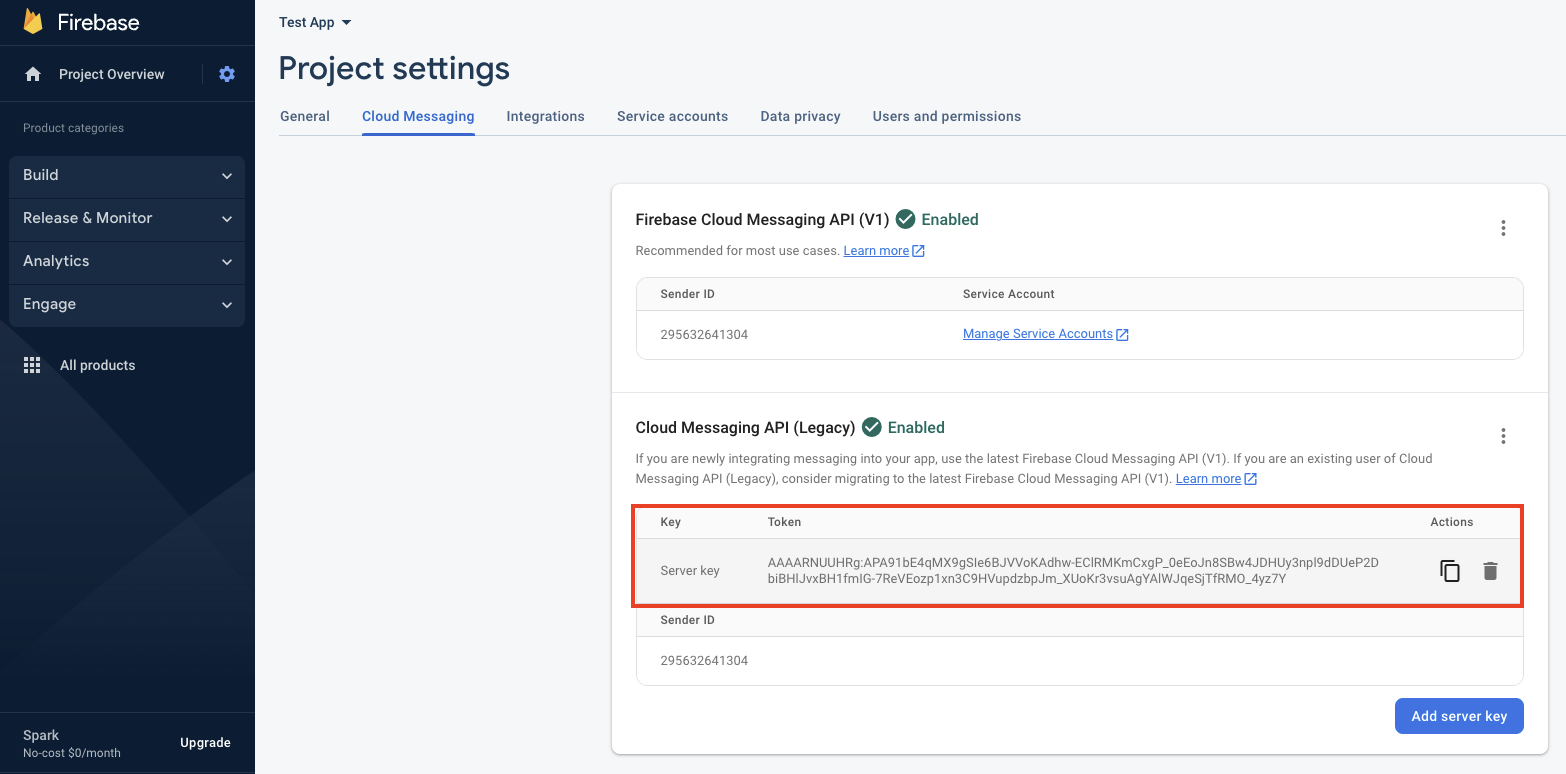The width and height of the screenshot is (1566, 774).
Task: Open project settings gear icon
Action: pyautogui.click(x=227, y=74)
